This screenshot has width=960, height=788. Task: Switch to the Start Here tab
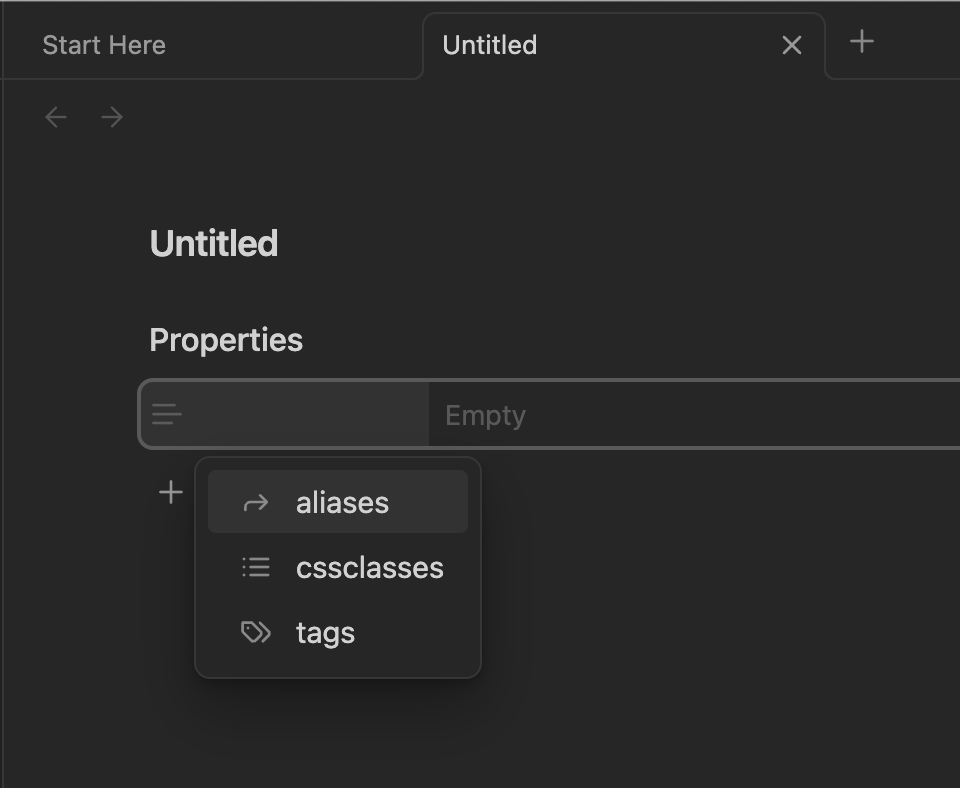coord(104,45)
